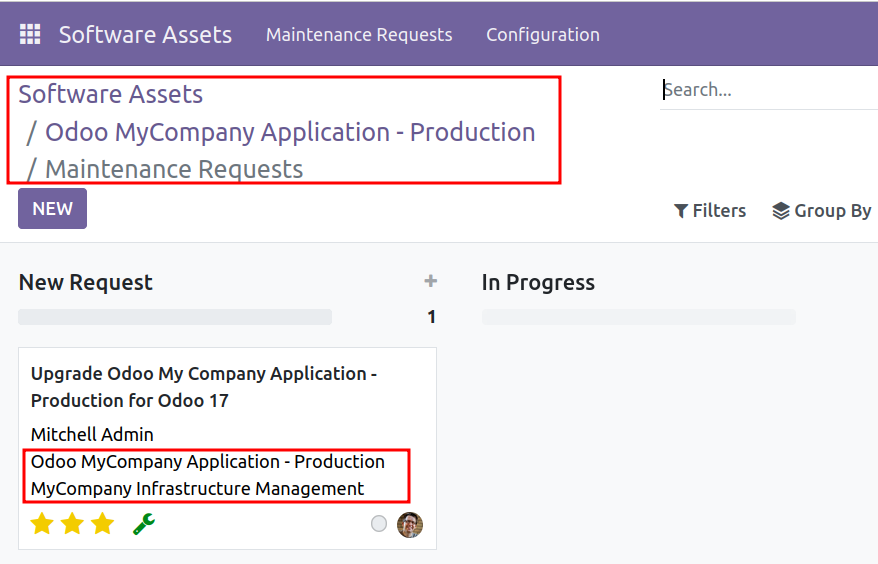
Task: Click the green wrench maintenance icon
Action: click(x=144, y=524)
